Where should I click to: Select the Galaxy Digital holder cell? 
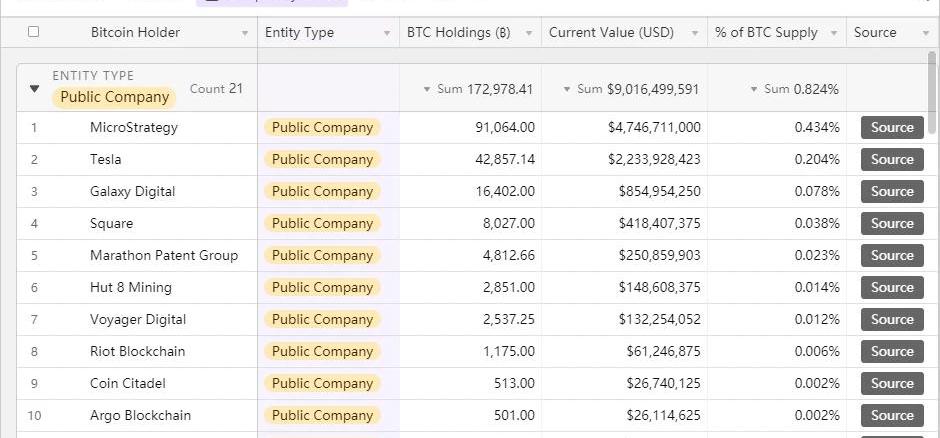click(x=132, y=191)
